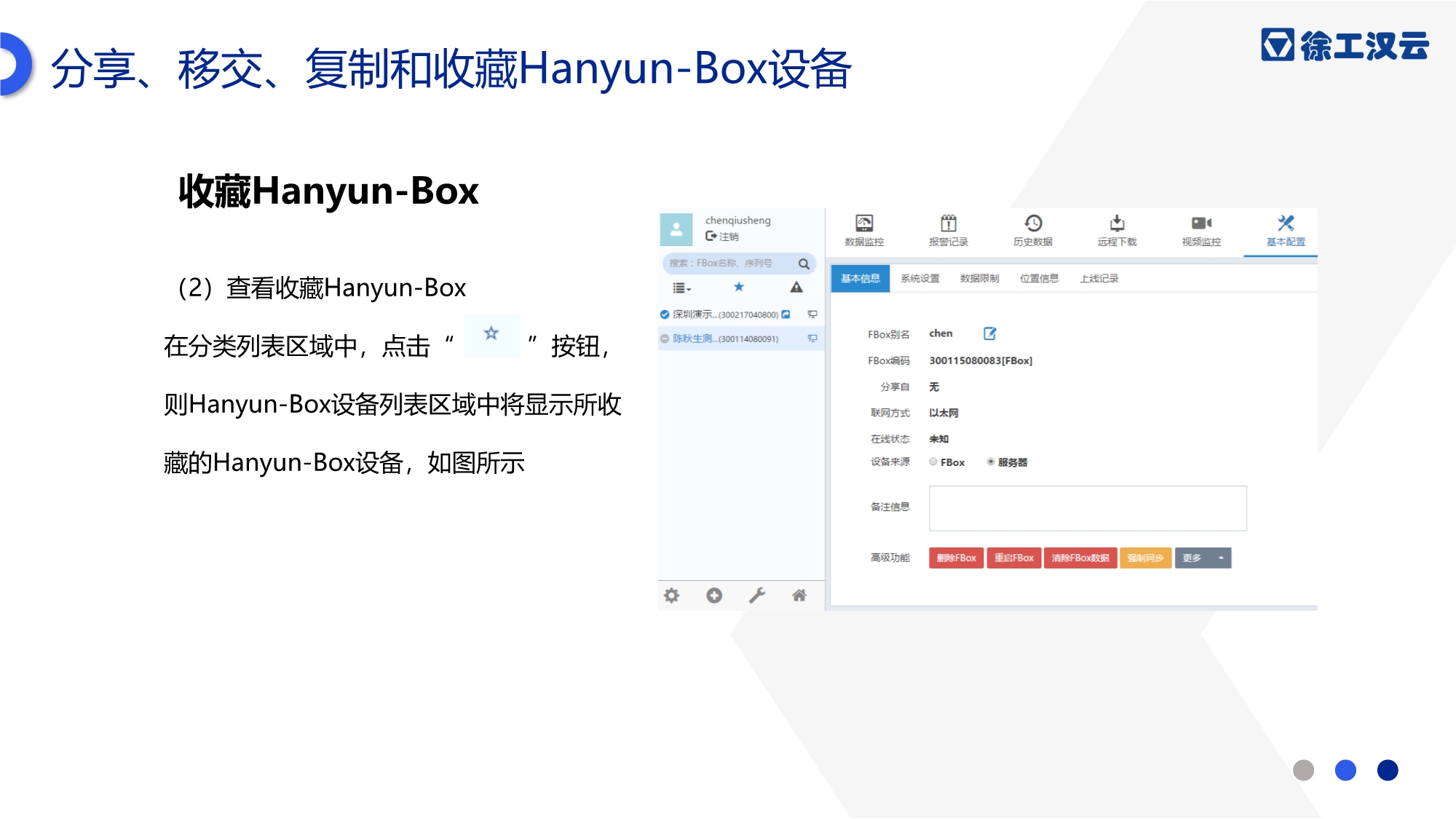Click the home icon in sidebar footer
The image size is (1456, 819).
(799, 596)
